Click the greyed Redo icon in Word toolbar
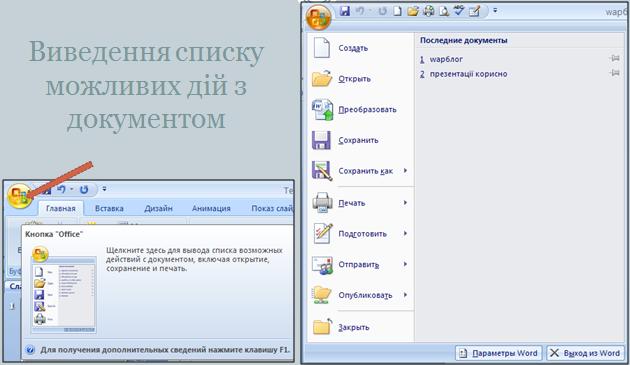This screenshot has width=630, height=365. pos(382,11)
